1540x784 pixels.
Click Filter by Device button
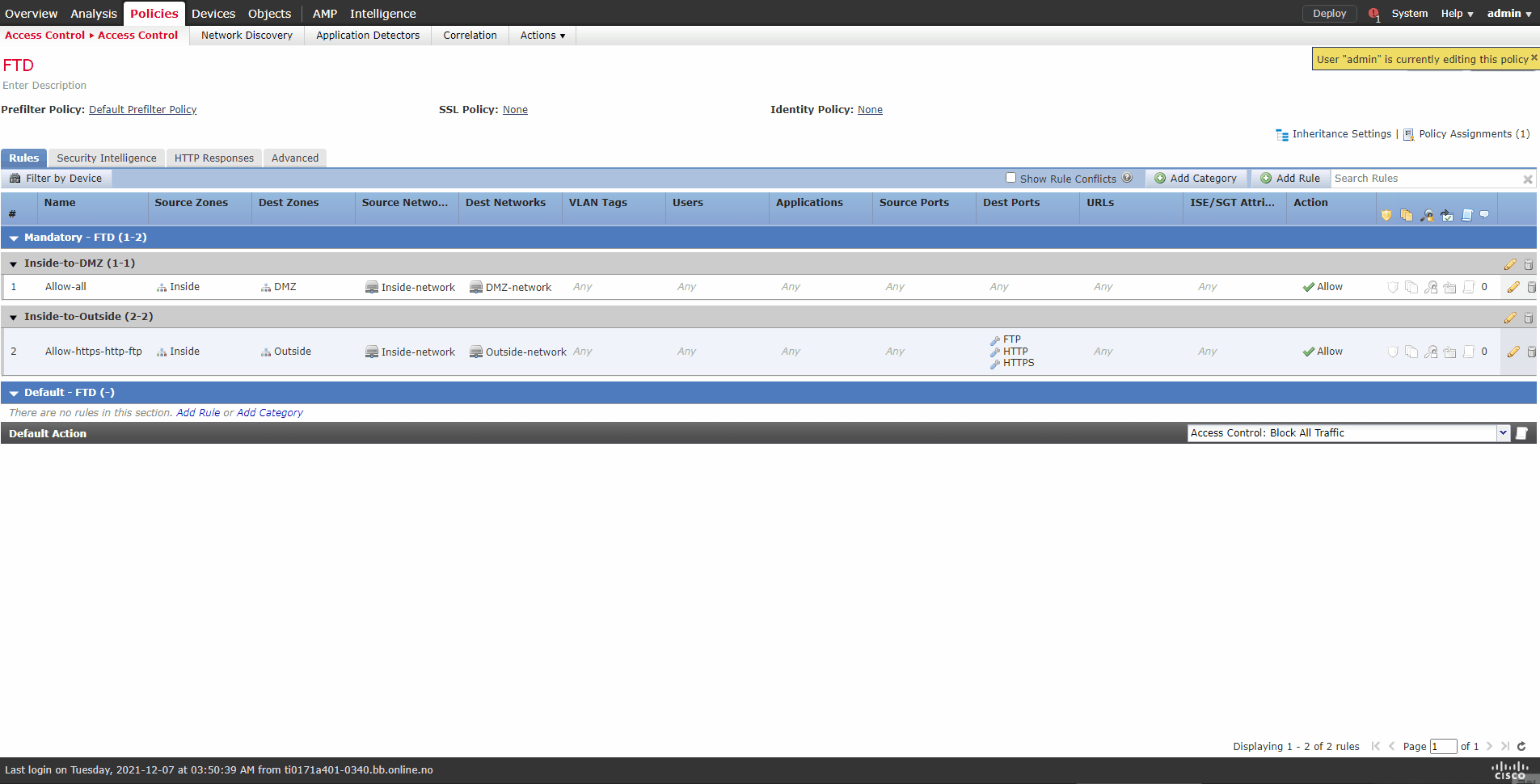tap(57, 179)
